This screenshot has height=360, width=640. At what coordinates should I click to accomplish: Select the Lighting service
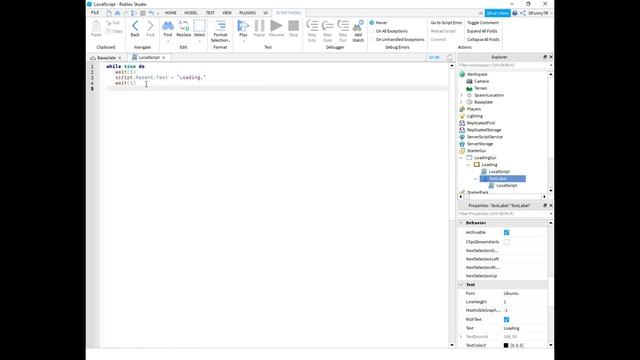click(474, 116)
